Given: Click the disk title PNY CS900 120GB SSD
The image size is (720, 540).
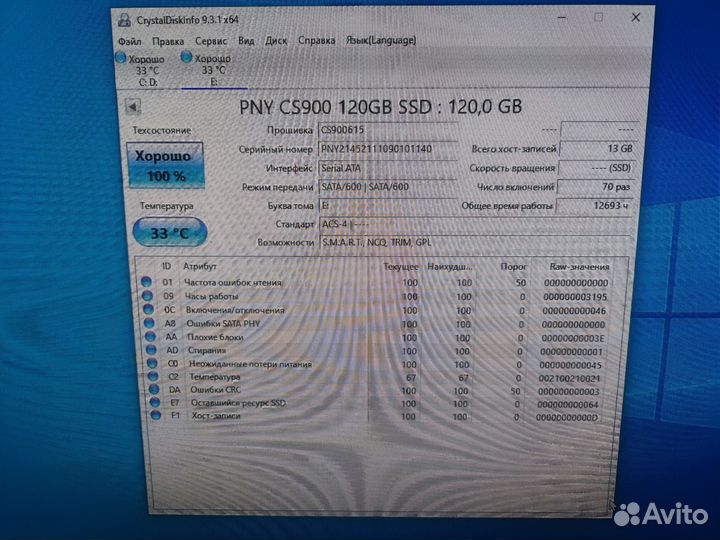Looking at the screenshot, I should coord(335,107).
